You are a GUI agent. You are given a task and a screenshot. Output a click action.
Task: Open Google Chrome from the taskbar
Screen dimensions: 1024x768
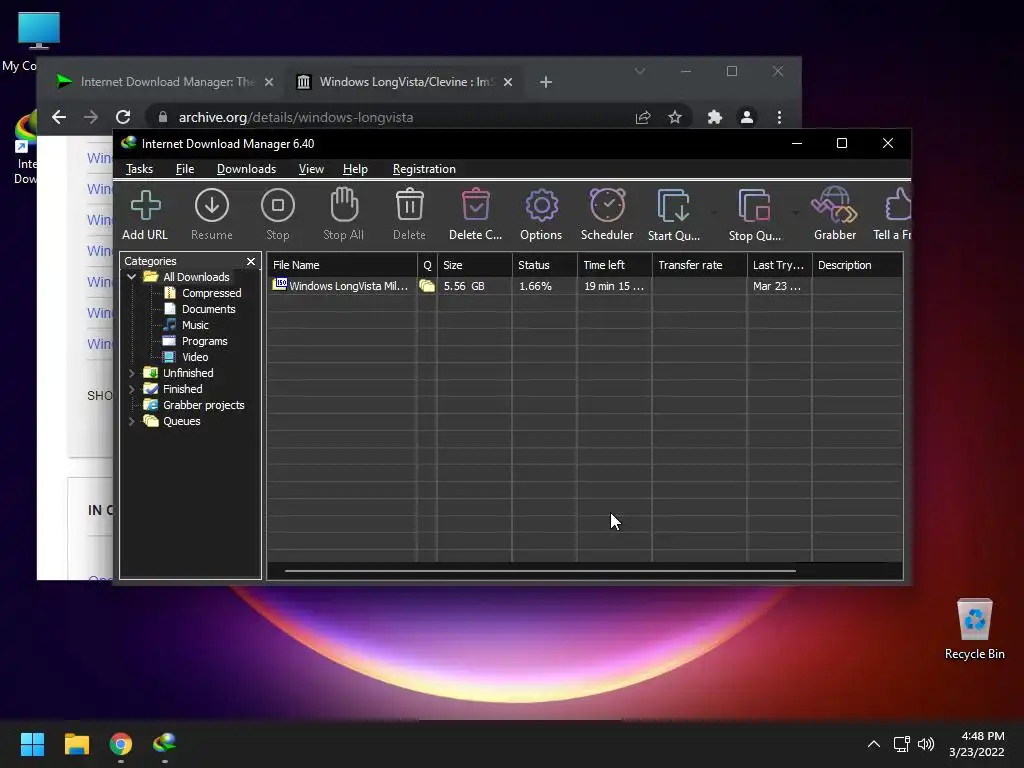121,744
